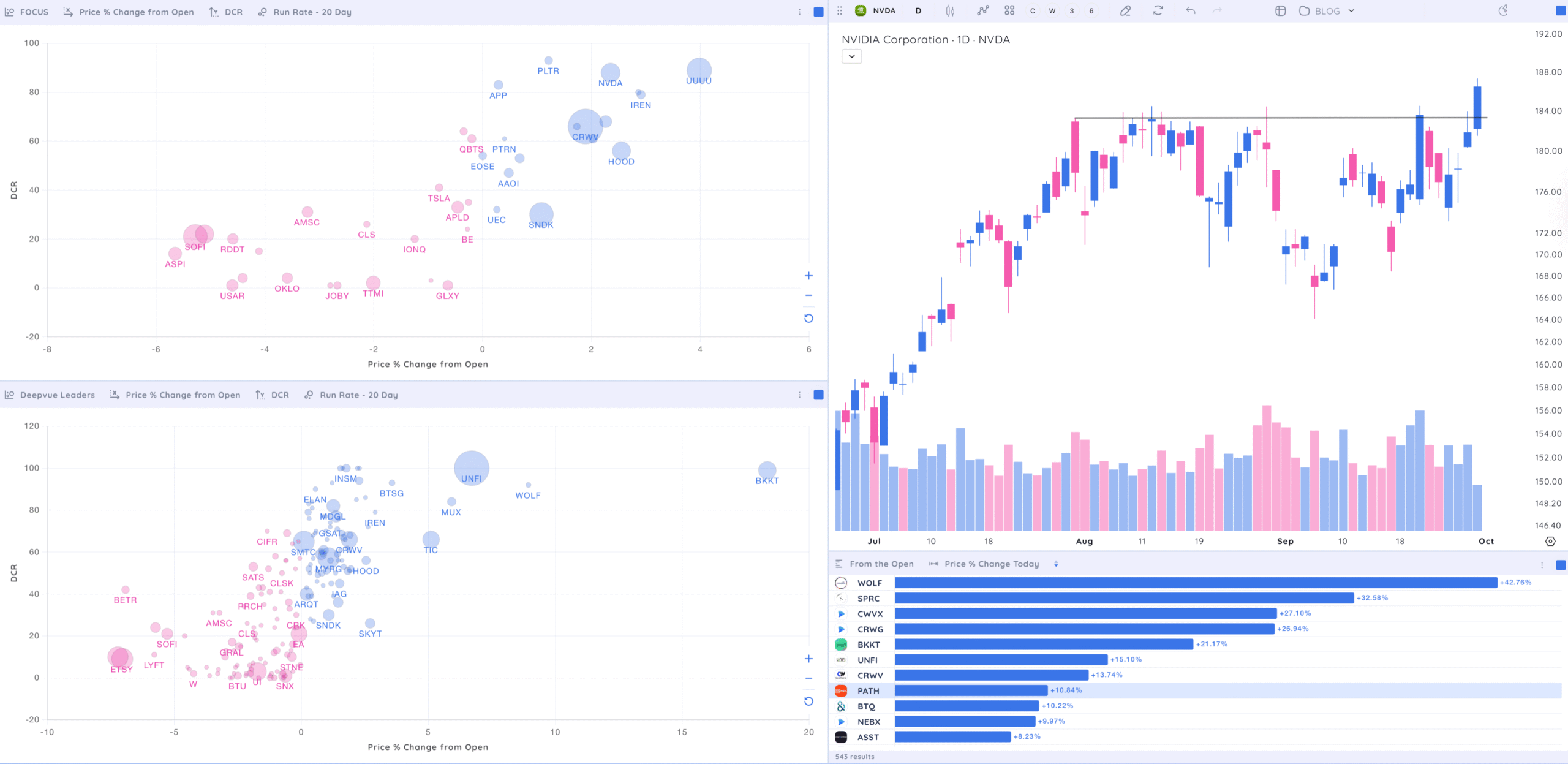Open the four-squares layout icon
The height and width of the screenshot is (764, 1568).
coord(1009,11)
